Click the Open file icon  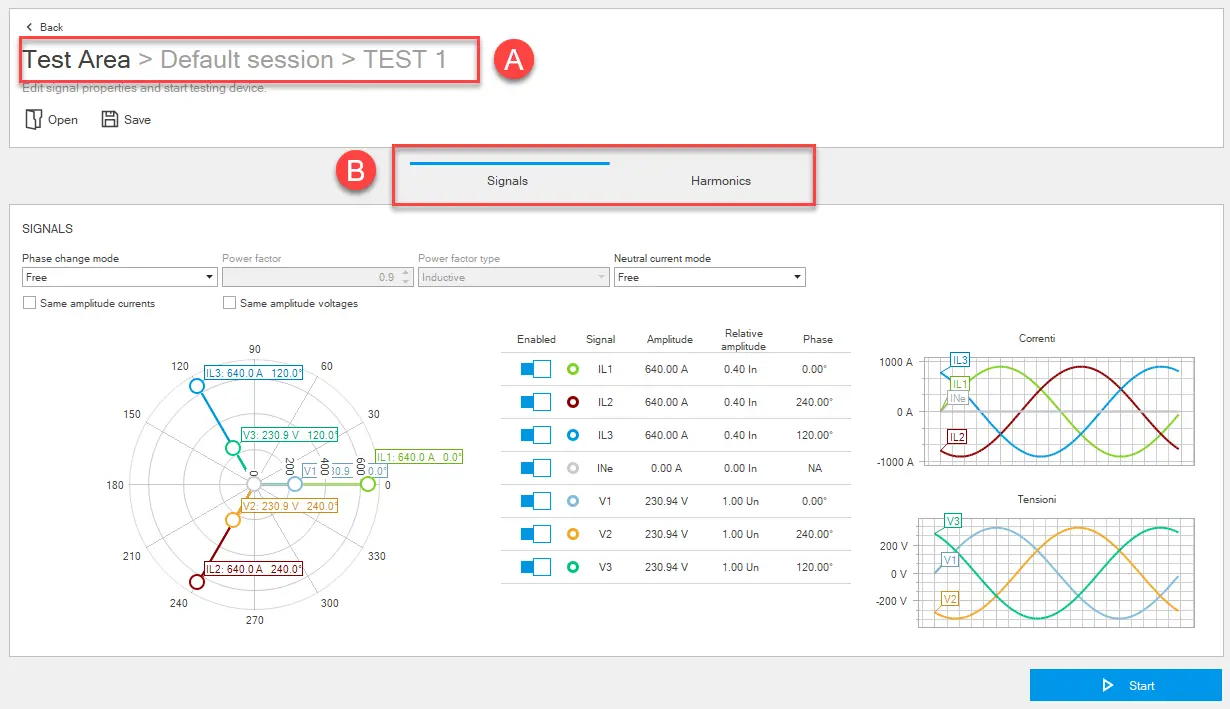tap(33, 120)
